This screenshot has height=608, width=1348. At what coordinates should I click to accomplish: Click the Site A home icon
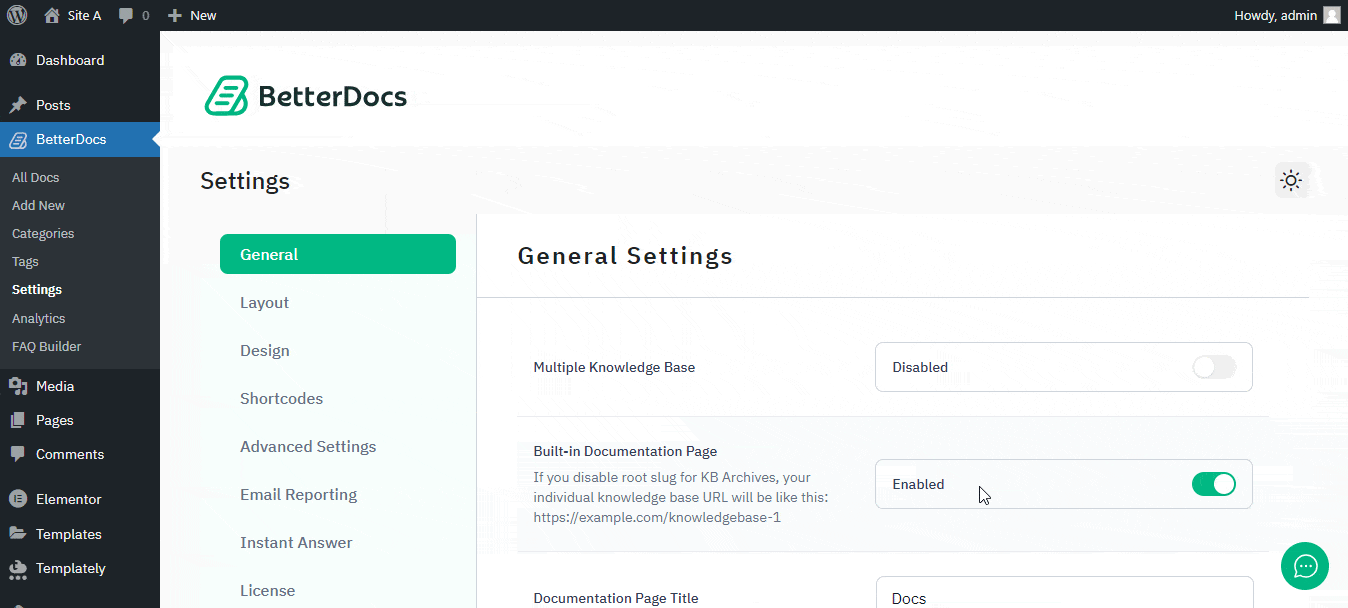(50, 15)
